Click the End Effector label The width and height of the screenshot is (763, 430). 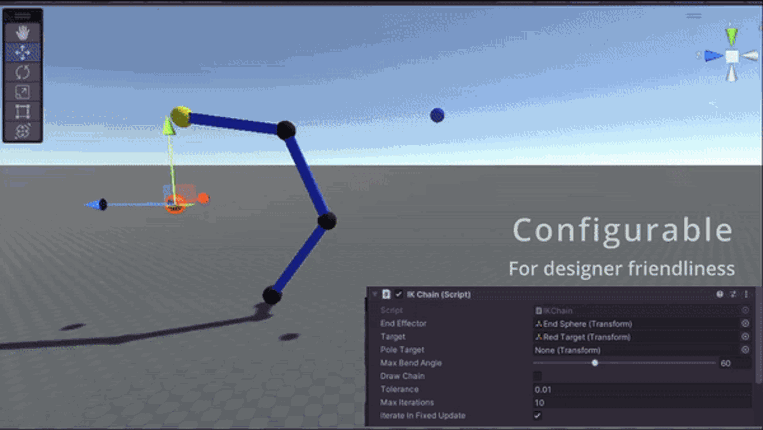click(x=403, y=323)
